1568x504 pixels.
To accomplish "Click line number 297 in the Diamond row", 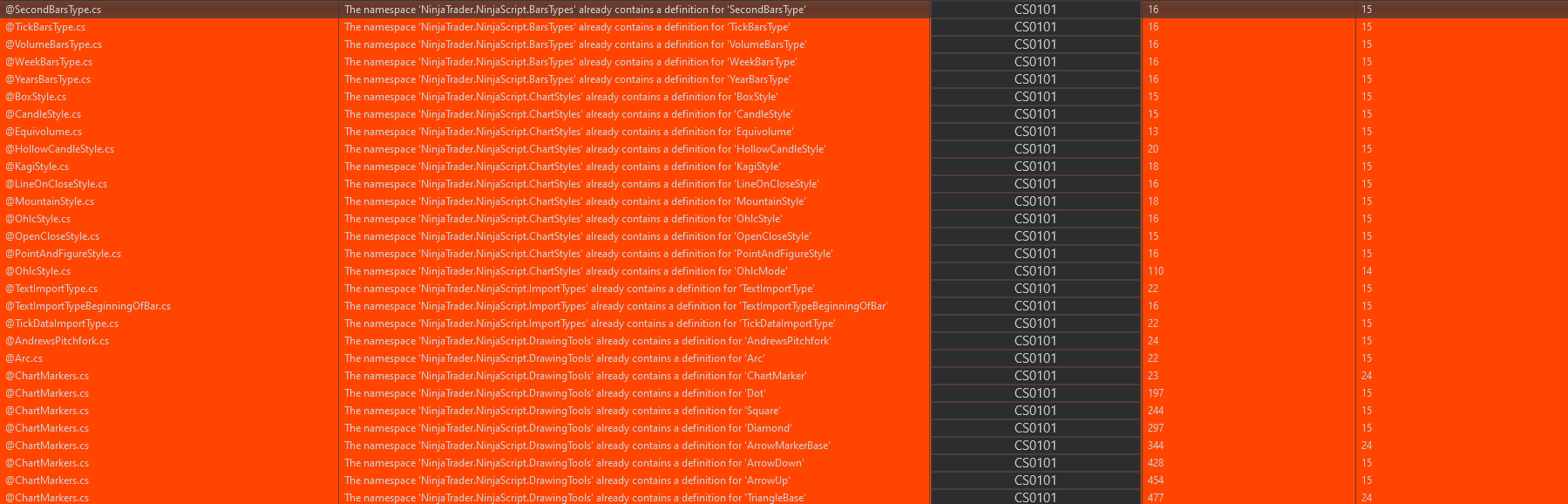I will [1156, 428].
